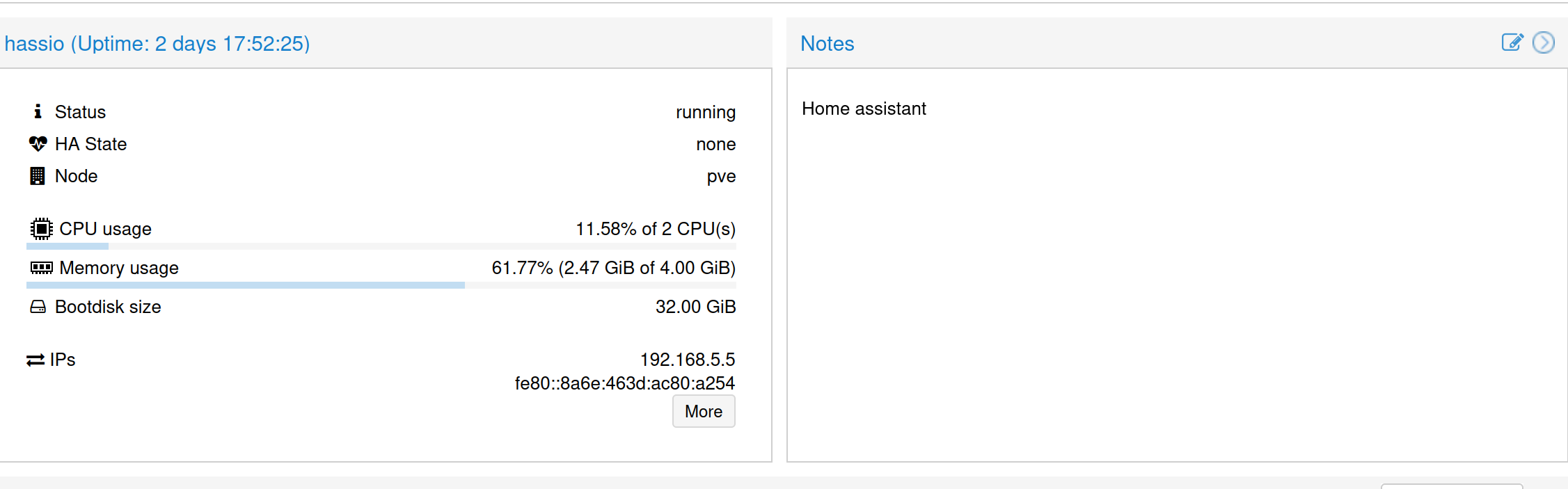Viewport: 1568px width, 489px height.
Task: Click the Memory usage RAM icon
Action: pos(41,268)
